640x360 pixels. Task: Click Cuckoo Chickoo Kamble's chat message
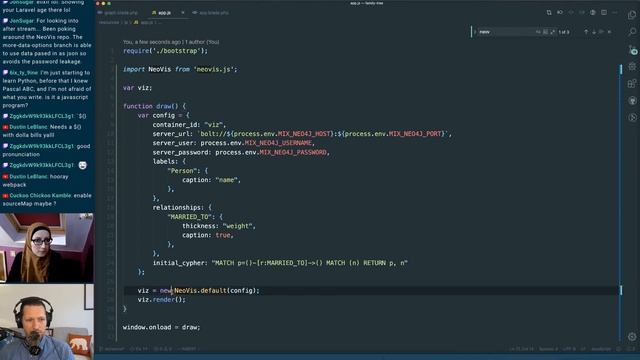click(47, 200)
